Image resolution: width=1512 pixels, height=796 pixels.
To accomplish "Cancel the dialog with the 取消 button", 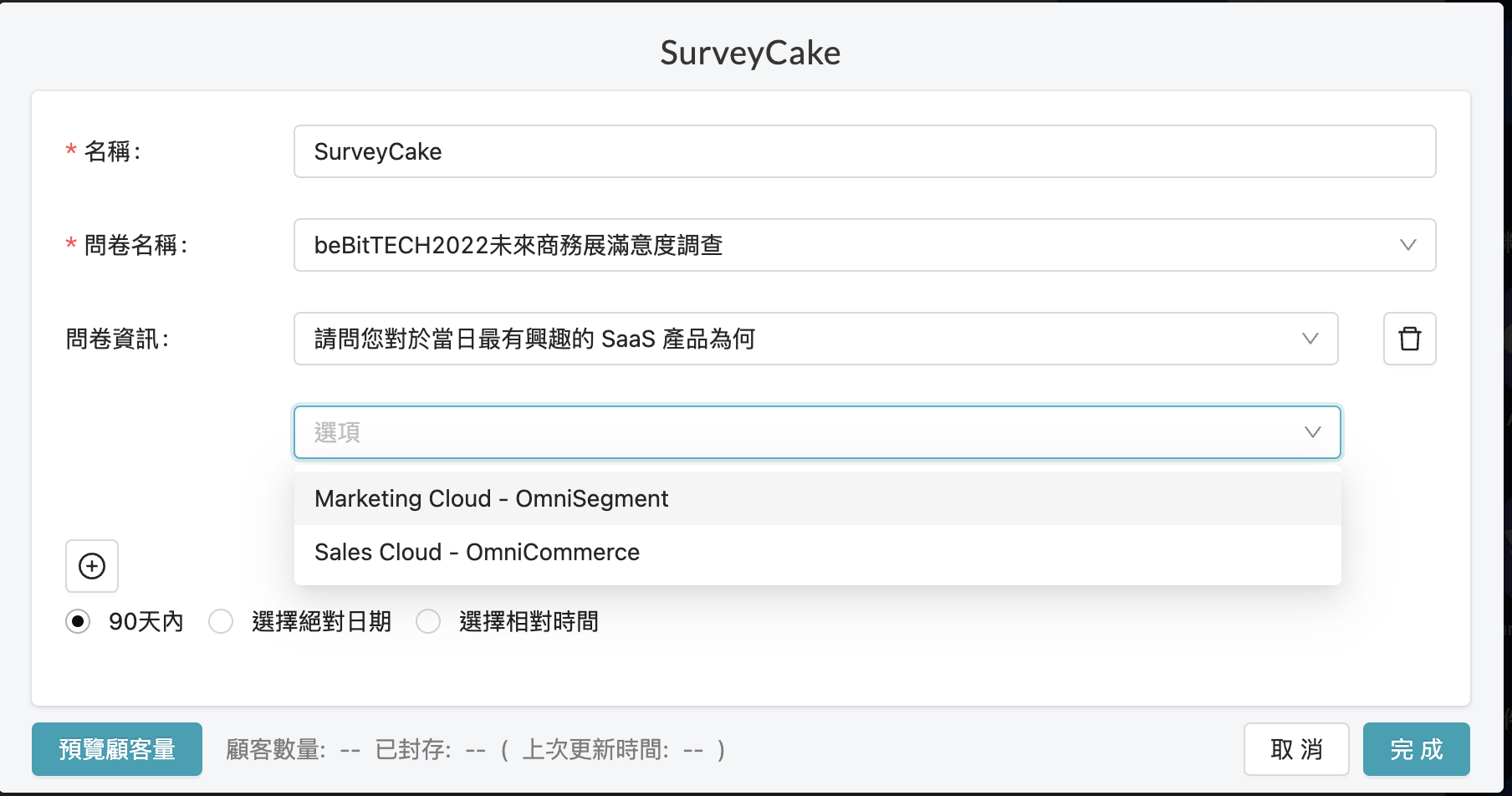I will click(1297, 749).
